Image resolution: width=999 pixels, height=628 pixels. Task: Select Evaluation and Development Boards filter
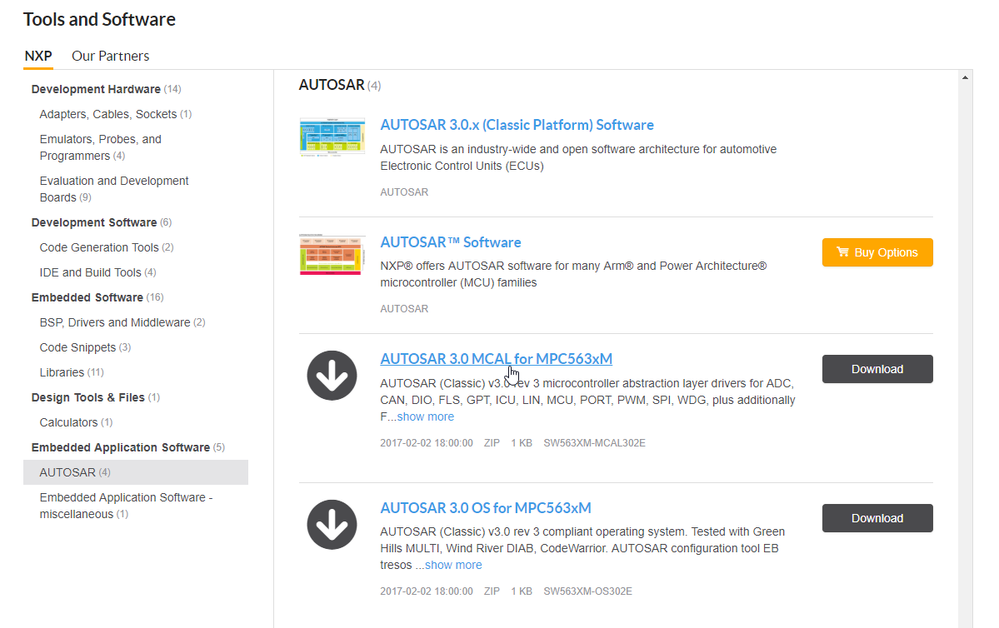[114, 189]
